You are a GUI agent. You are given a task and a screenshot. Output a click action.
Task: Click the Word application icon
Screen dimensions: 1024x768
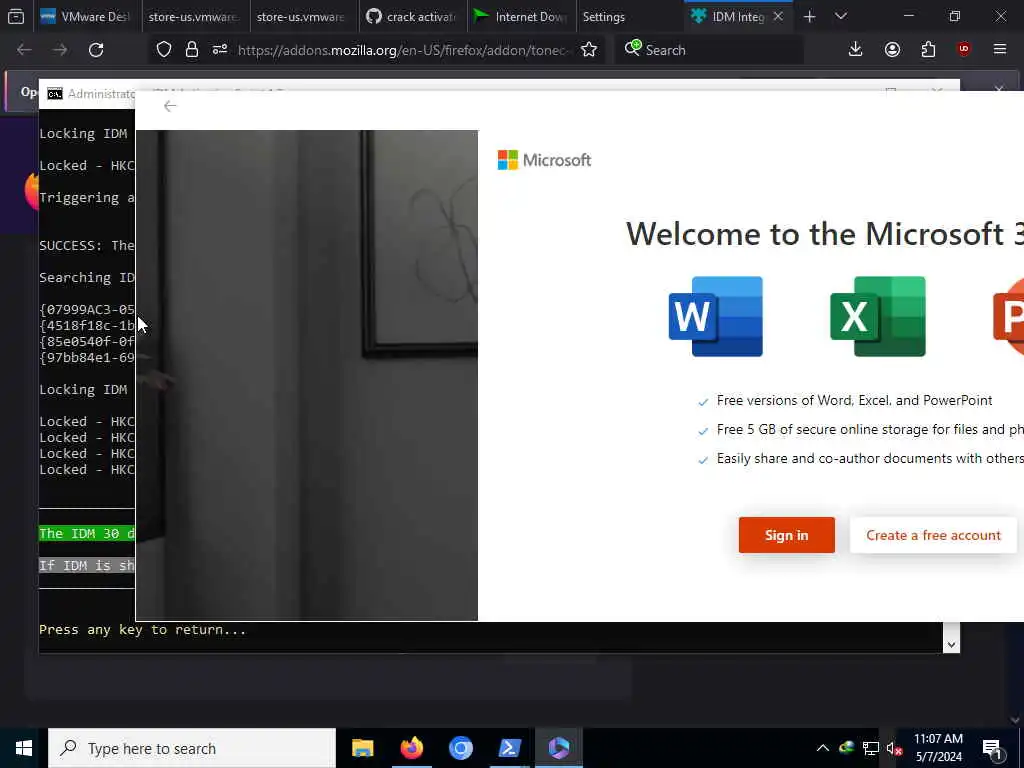click(x=716, y=316)
